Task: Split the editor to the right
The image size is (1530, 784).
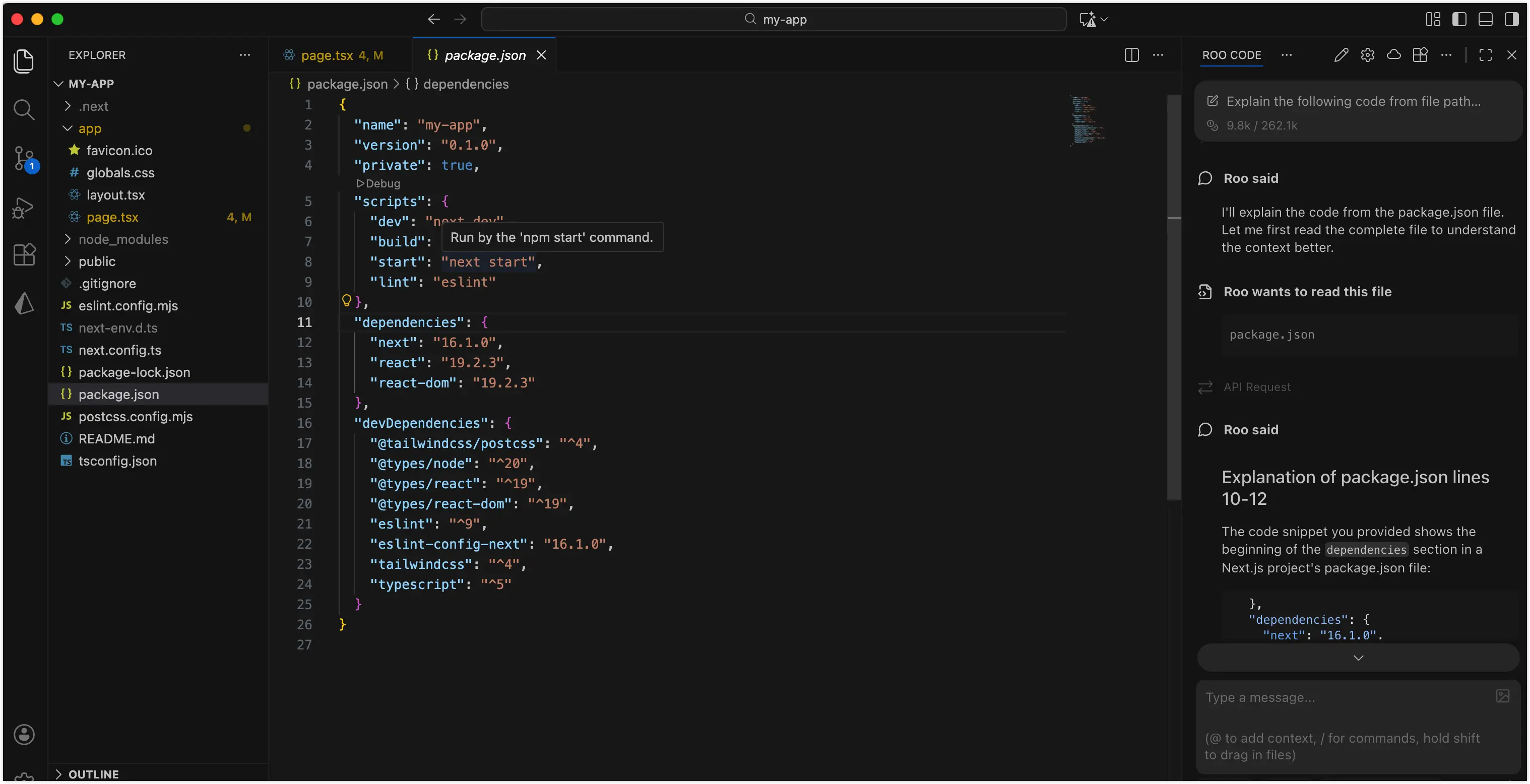Action: (1131, 54)
